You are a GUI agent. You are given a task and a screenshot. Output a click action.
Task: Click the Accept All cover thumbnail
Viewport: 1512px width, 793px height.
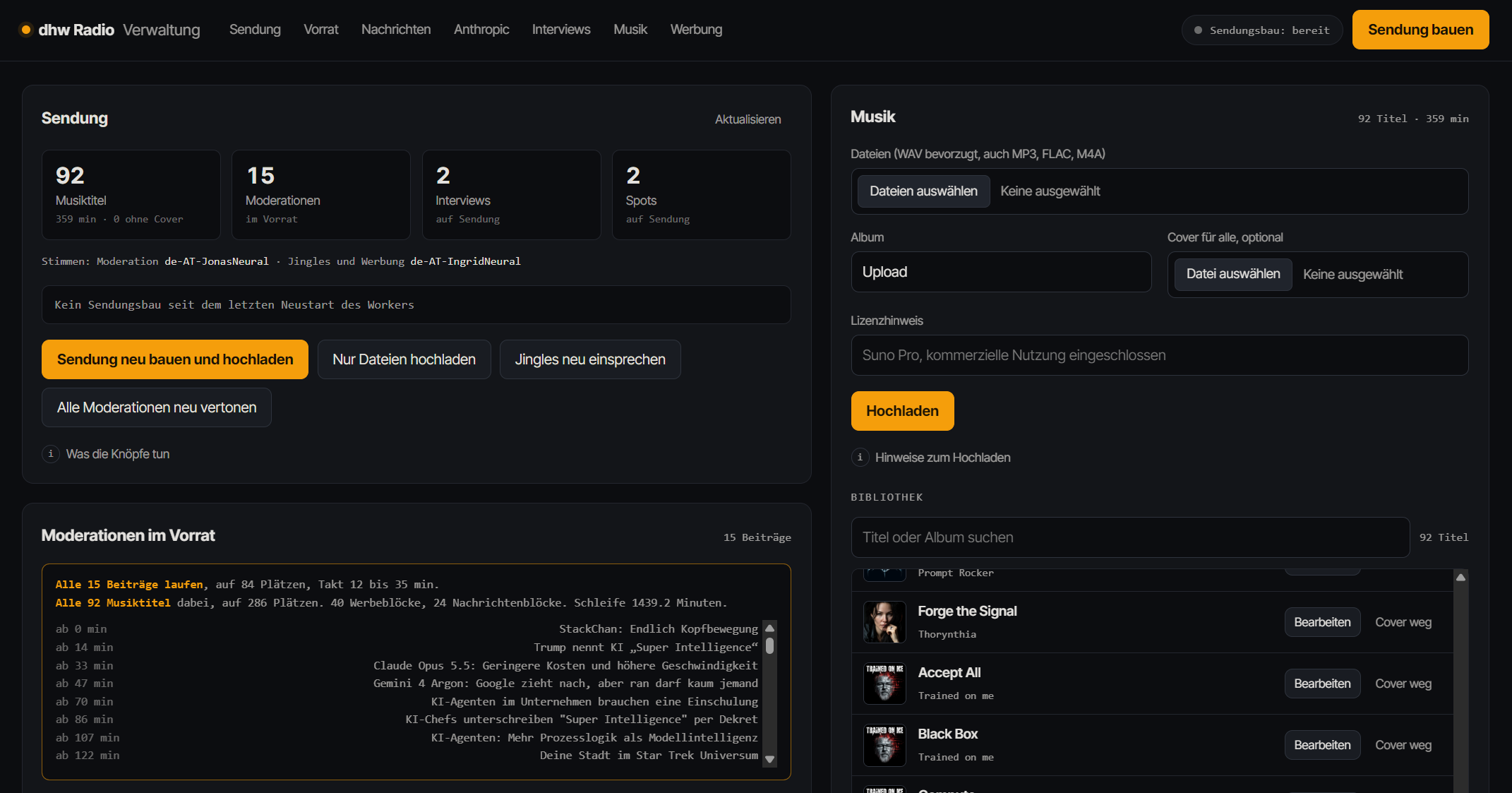point(884,684)
